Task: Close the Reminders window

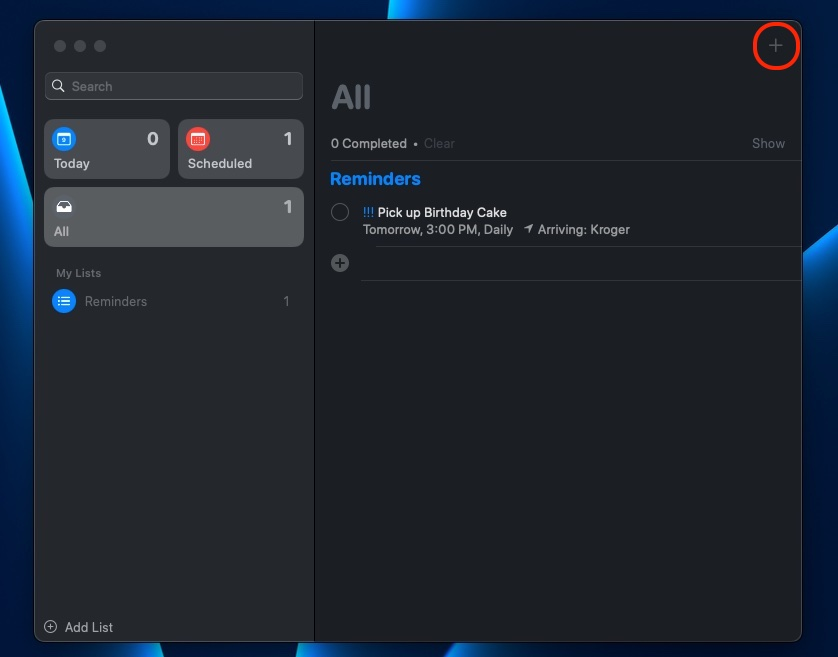Action: (x=60, y=46)
